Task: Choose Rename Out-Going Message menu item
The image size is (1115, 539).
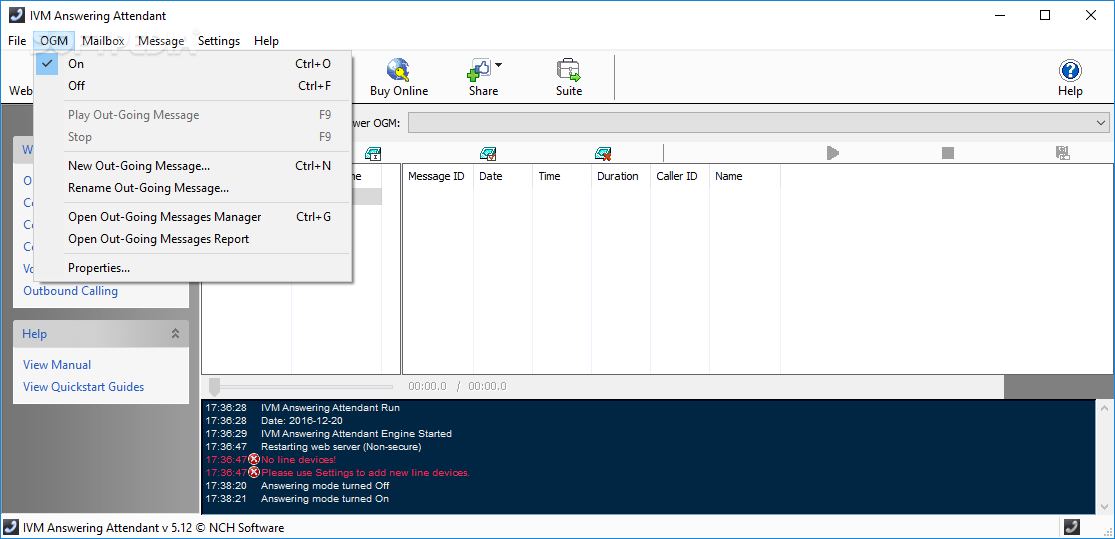Action: (x=193, y=188)
